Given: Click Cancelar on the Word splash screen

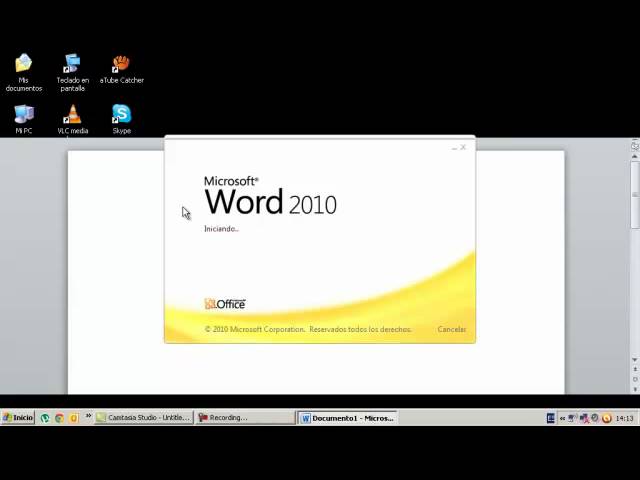Looking at the screenshot, I should [x=451, y=329].
